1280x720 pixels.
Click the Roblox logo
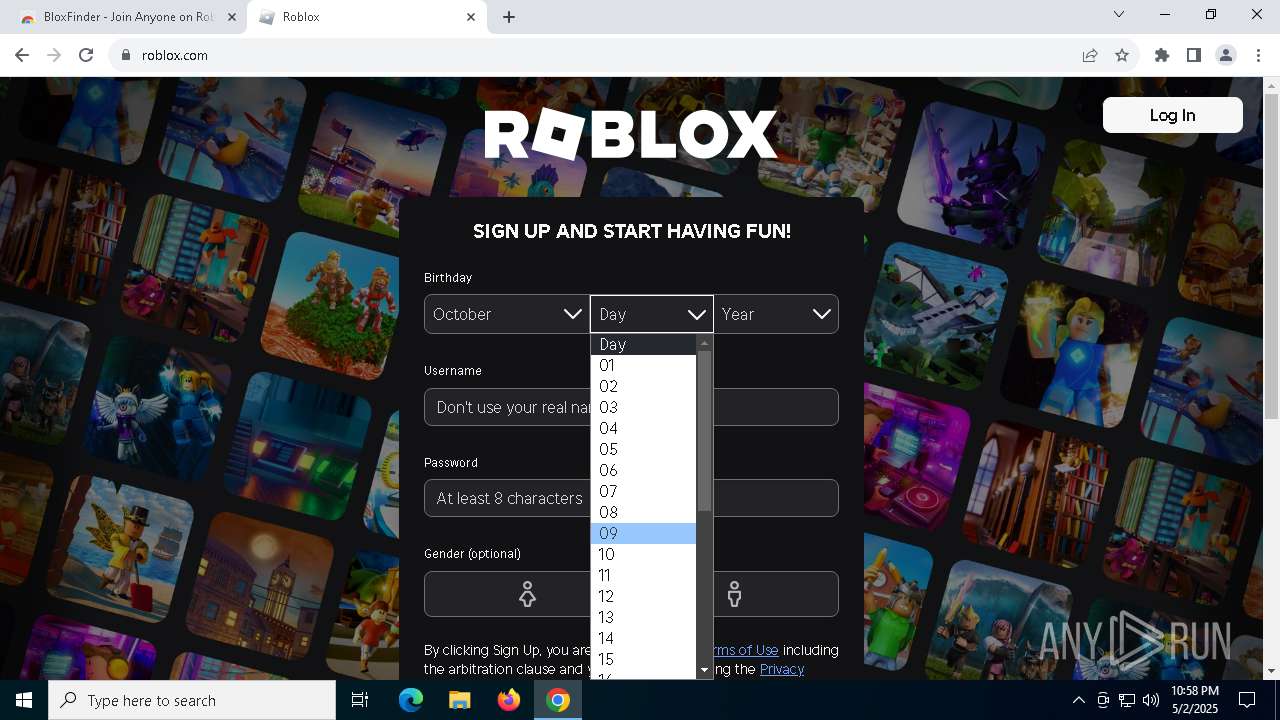pyautogui.click(x=630, y=135)
